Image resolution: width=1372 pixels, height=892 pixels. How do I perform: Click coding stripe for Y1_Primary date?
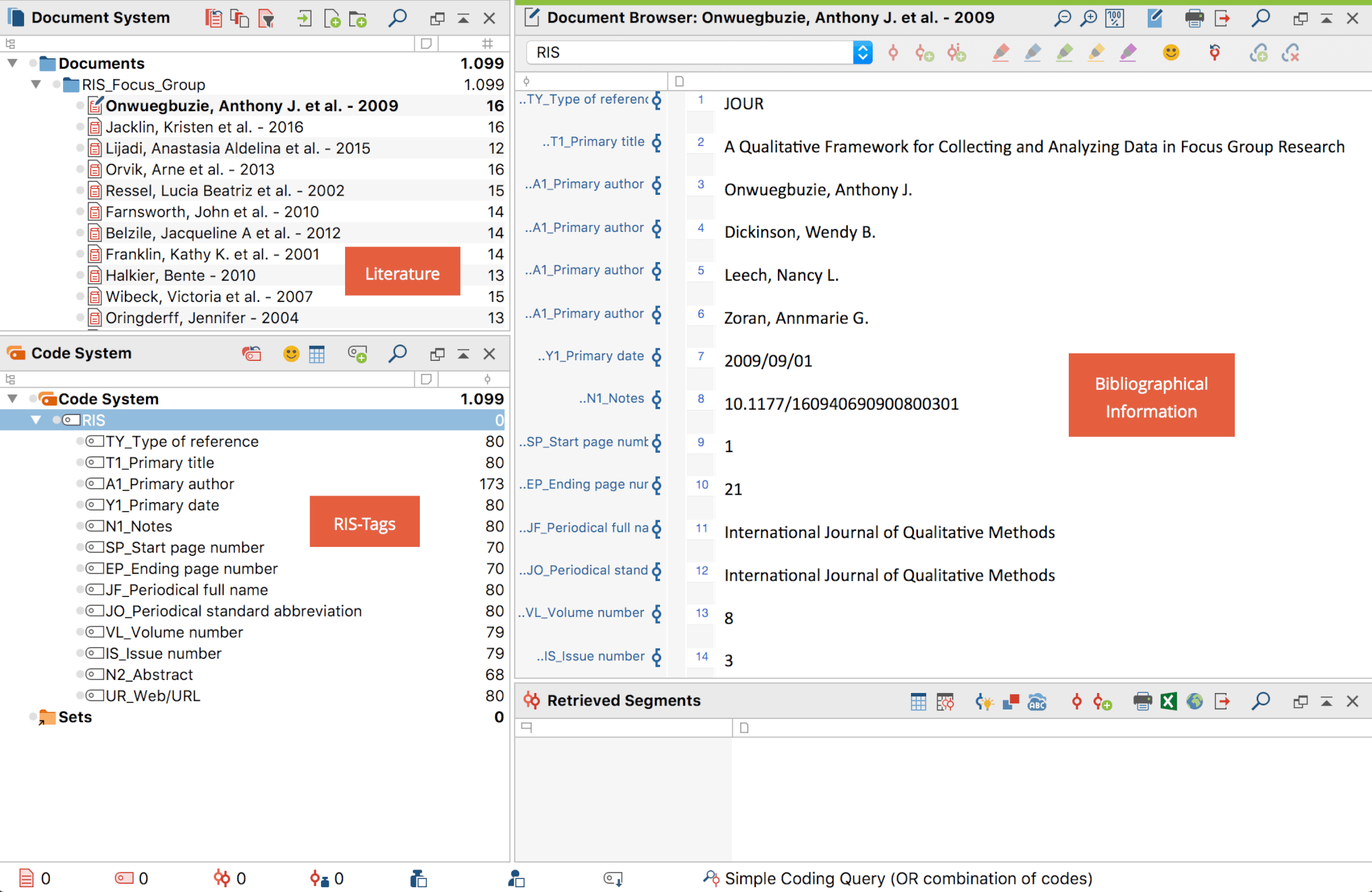click(x=657, y=357)
